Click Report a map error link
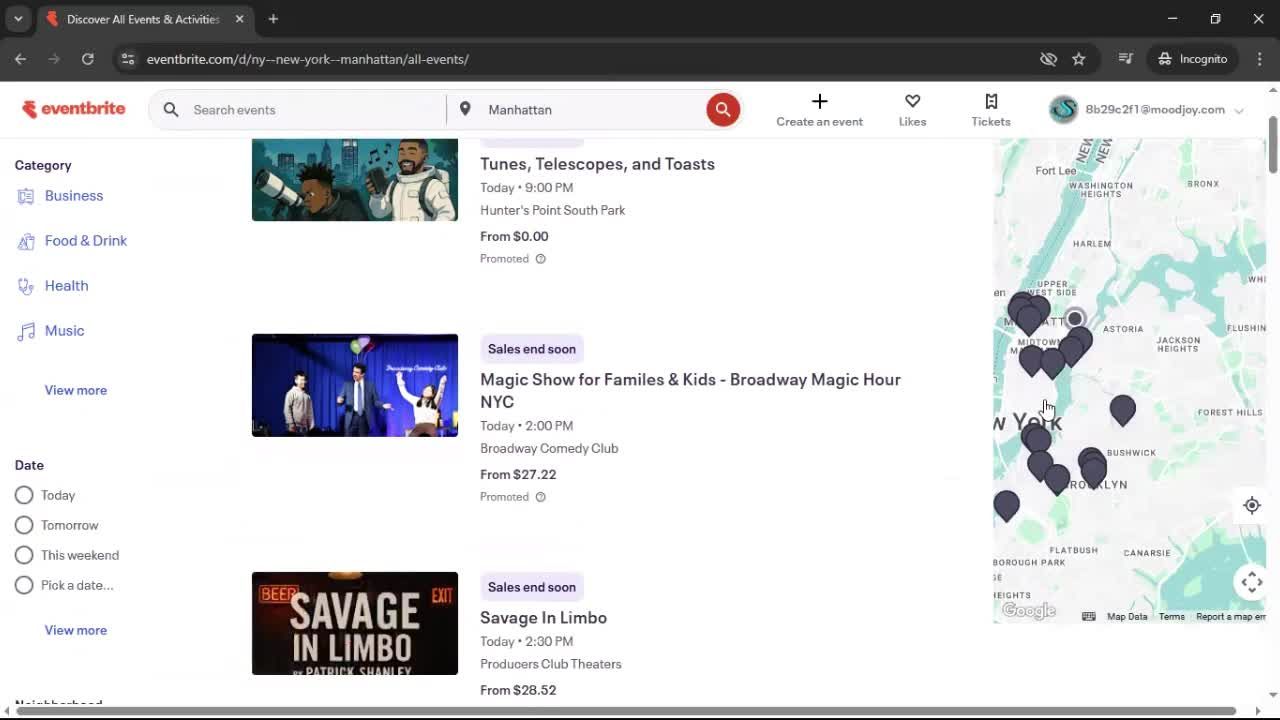The height and width of the screenshot is (720, 1280). pos(1230,617)
